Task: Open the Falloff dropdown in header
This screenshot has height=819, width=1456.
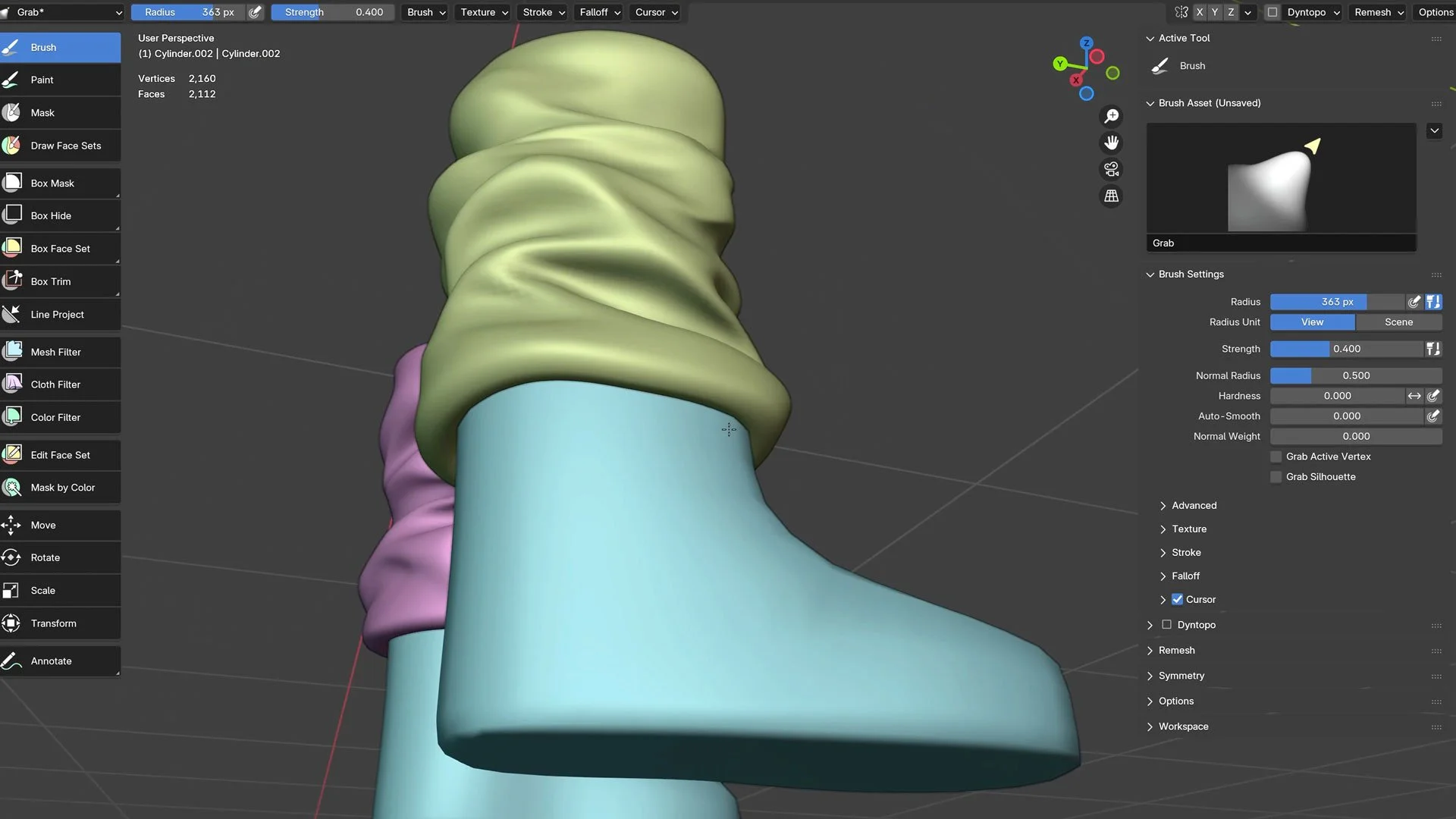Action: click(x=600, y=12)
